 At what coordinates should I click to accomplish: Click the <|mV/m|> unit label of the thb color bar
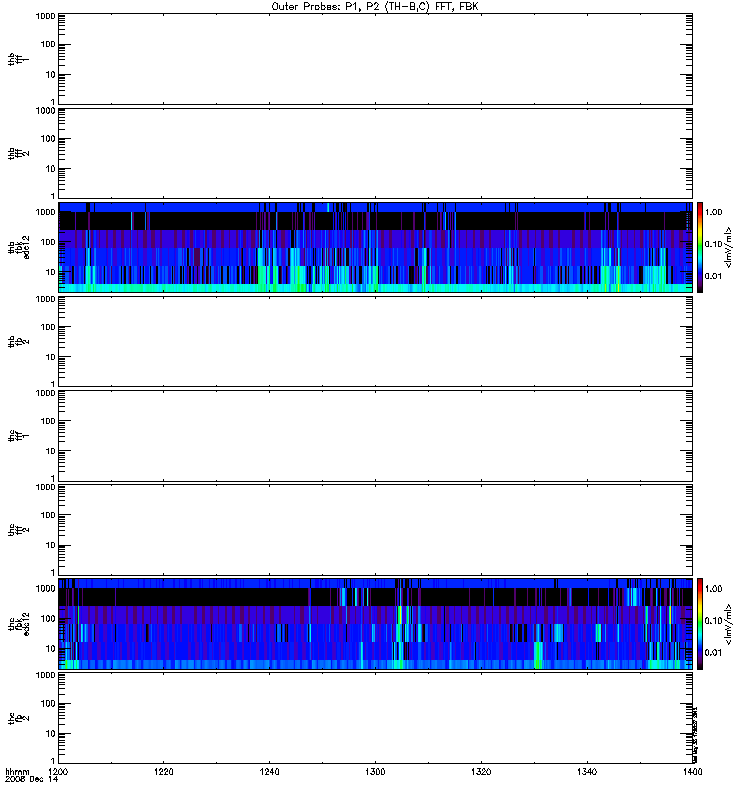tap(729, 247)
